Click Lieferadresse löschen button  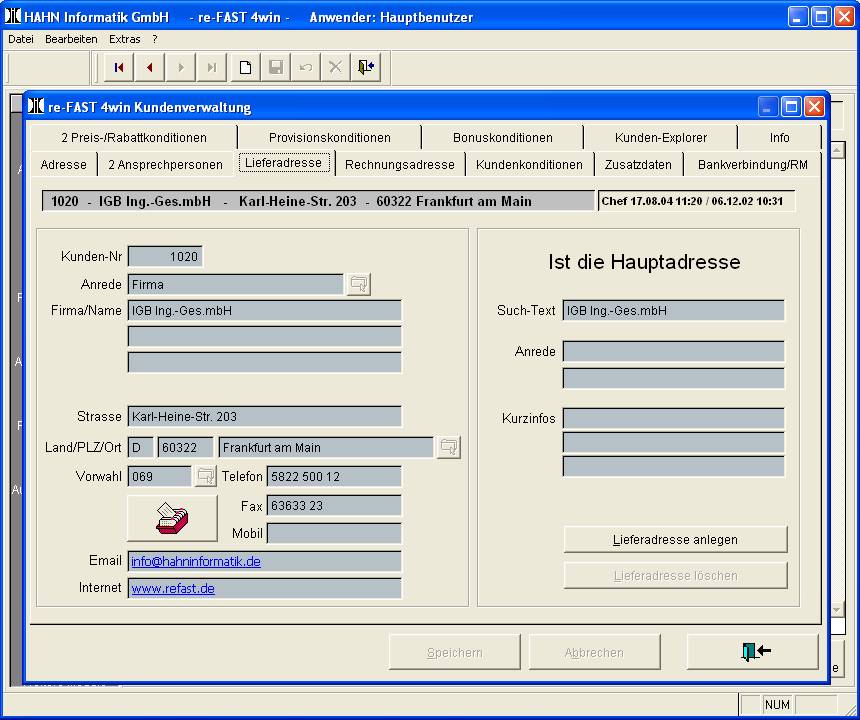(x=675, y=576)
